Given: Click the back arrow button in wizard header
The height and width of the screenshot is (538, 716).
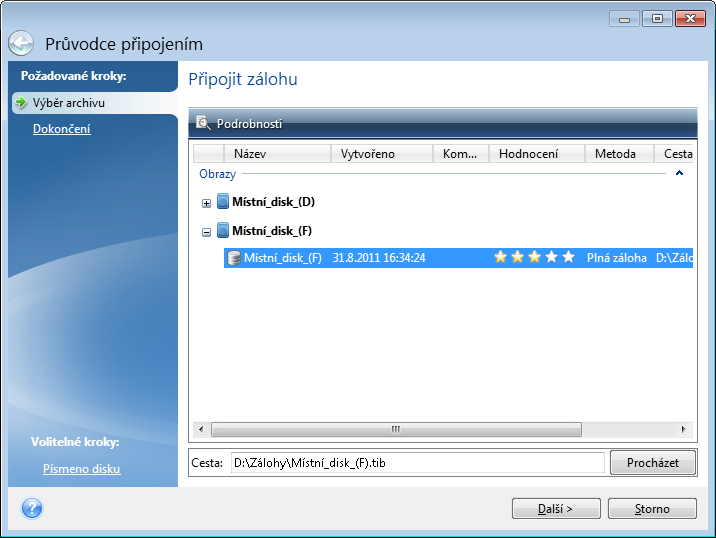Looking at the screenshot, I should 21,43.
